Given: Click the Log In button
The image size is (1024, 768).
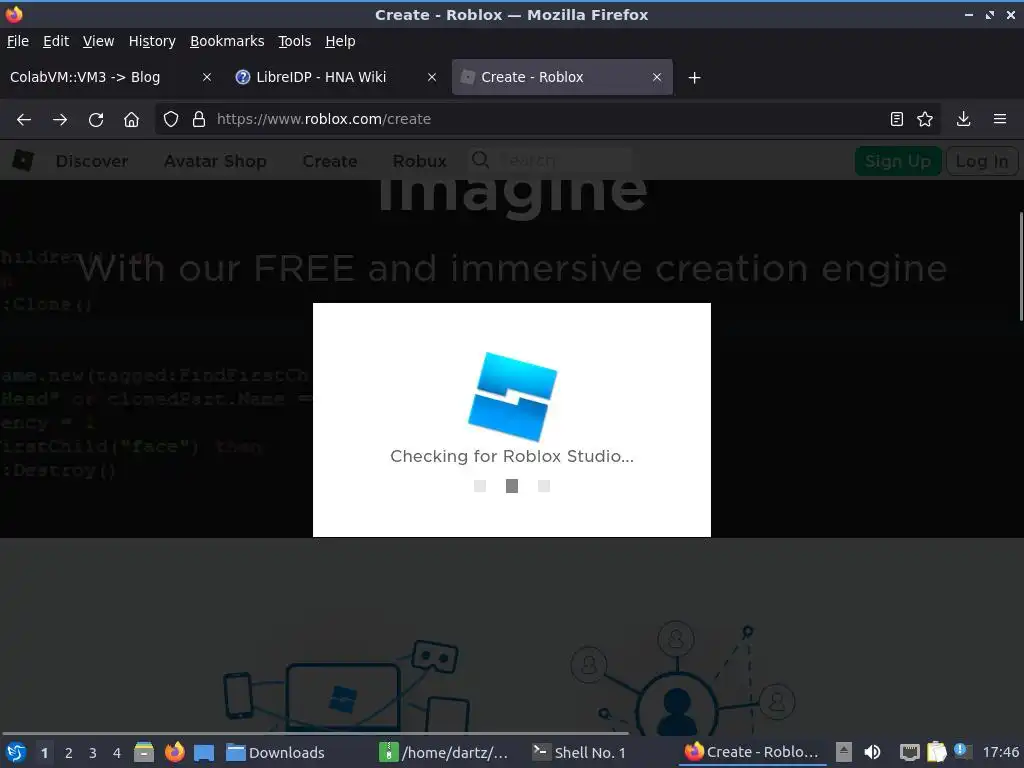Looking at the screenshot, I should pyautogui.click(x=982, y=161).
